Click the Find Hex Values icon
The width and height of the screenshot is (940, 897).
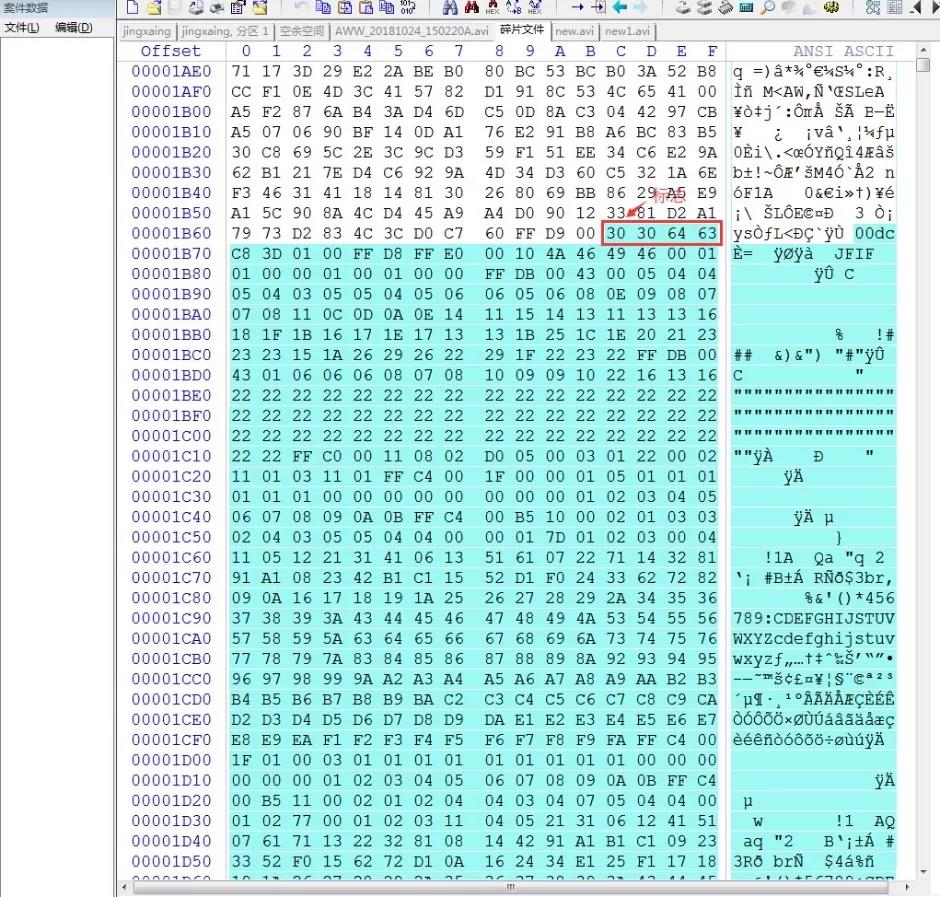click(x=492, y=8)
